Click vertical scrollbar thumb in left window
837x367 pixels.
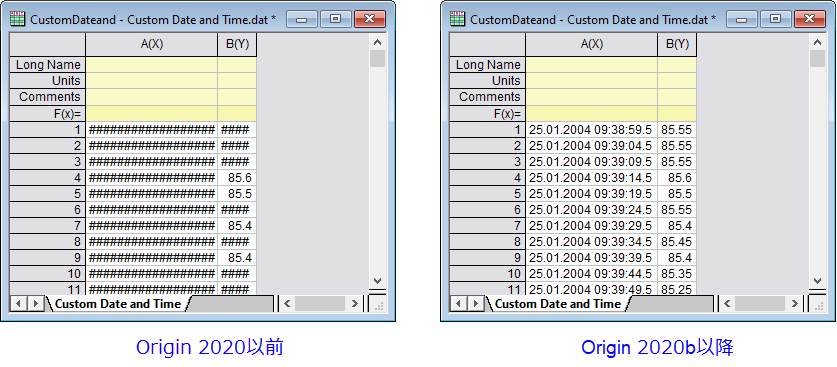coord(377,59)
